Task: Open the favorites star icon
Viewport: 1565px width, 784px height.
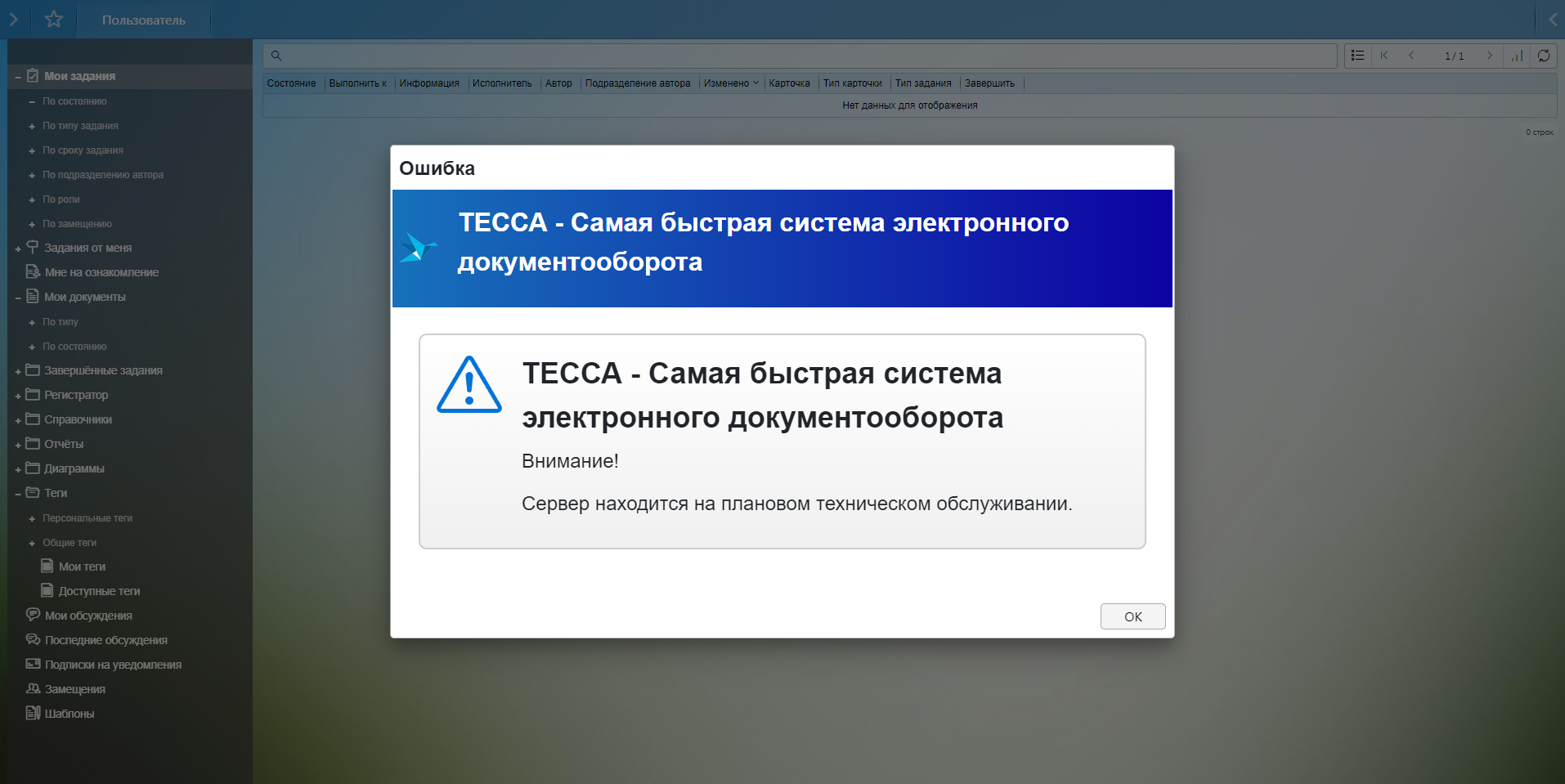Action: (x=54, y=19)
